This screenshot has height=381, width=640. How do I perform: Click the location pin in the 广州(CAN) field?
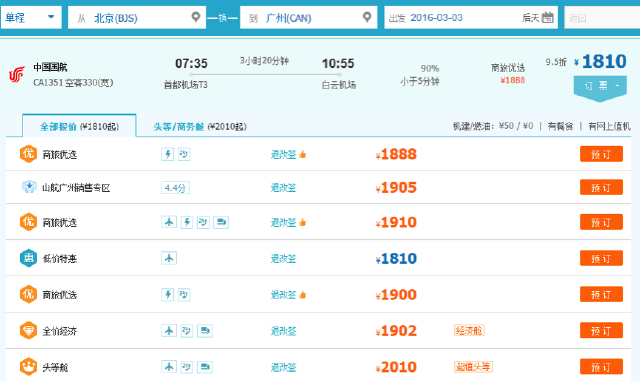pyautogui.click(x=367, y=17)
